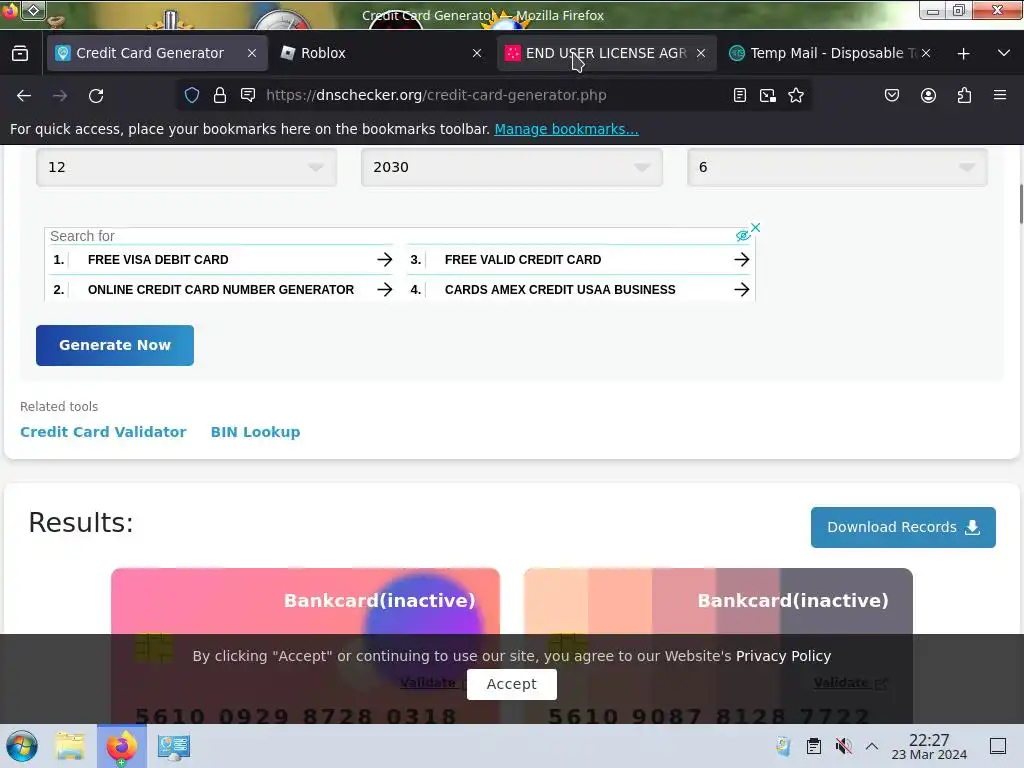Open FREE VISA DEBIT CARD ad result
Viewport: 1024px width, 768px height.
[x=221, y=260]
